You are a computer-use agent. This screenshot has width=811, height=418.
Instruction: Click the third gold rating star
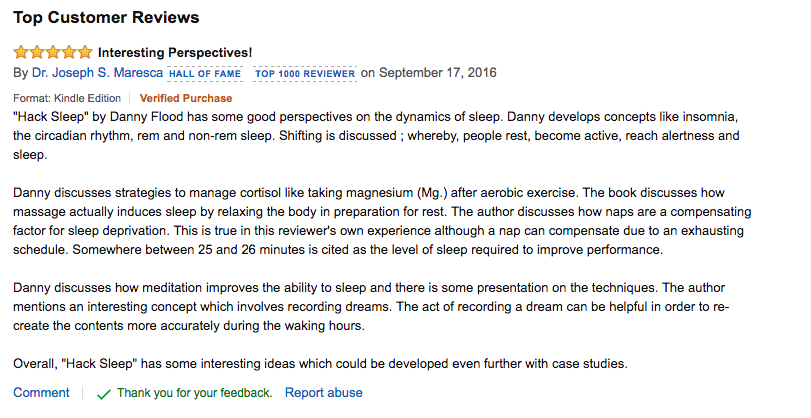(53, 52)
